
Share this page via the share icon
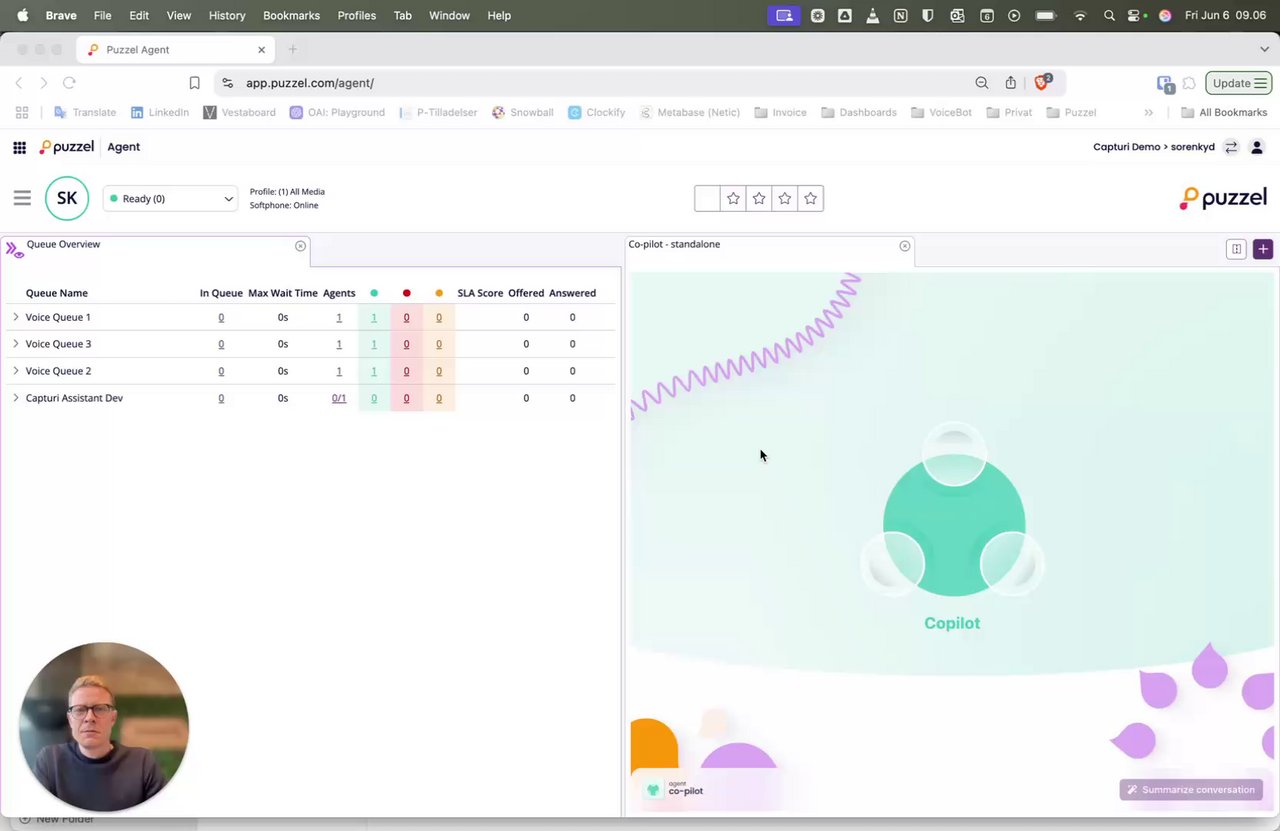tap(1011, 83)
